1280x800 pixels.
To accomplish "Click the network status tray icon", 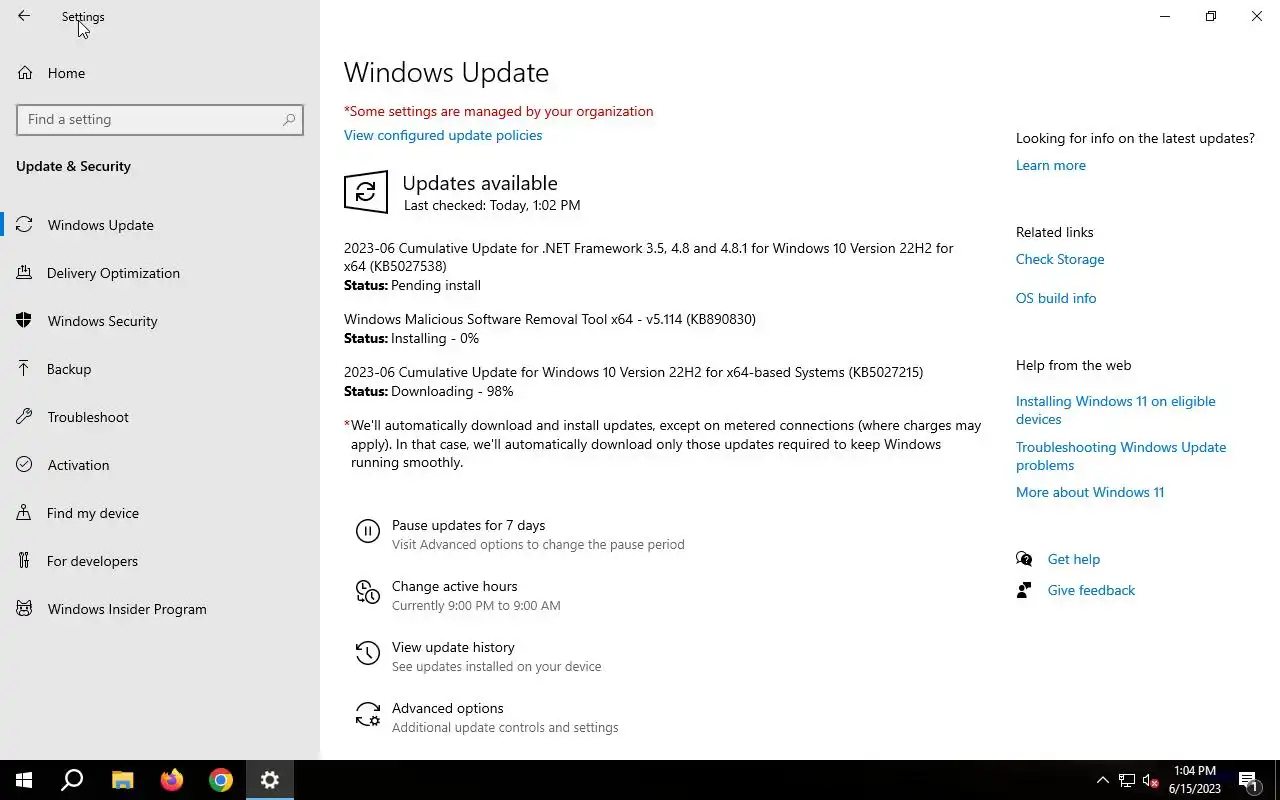I will [x=1127, y=780].
